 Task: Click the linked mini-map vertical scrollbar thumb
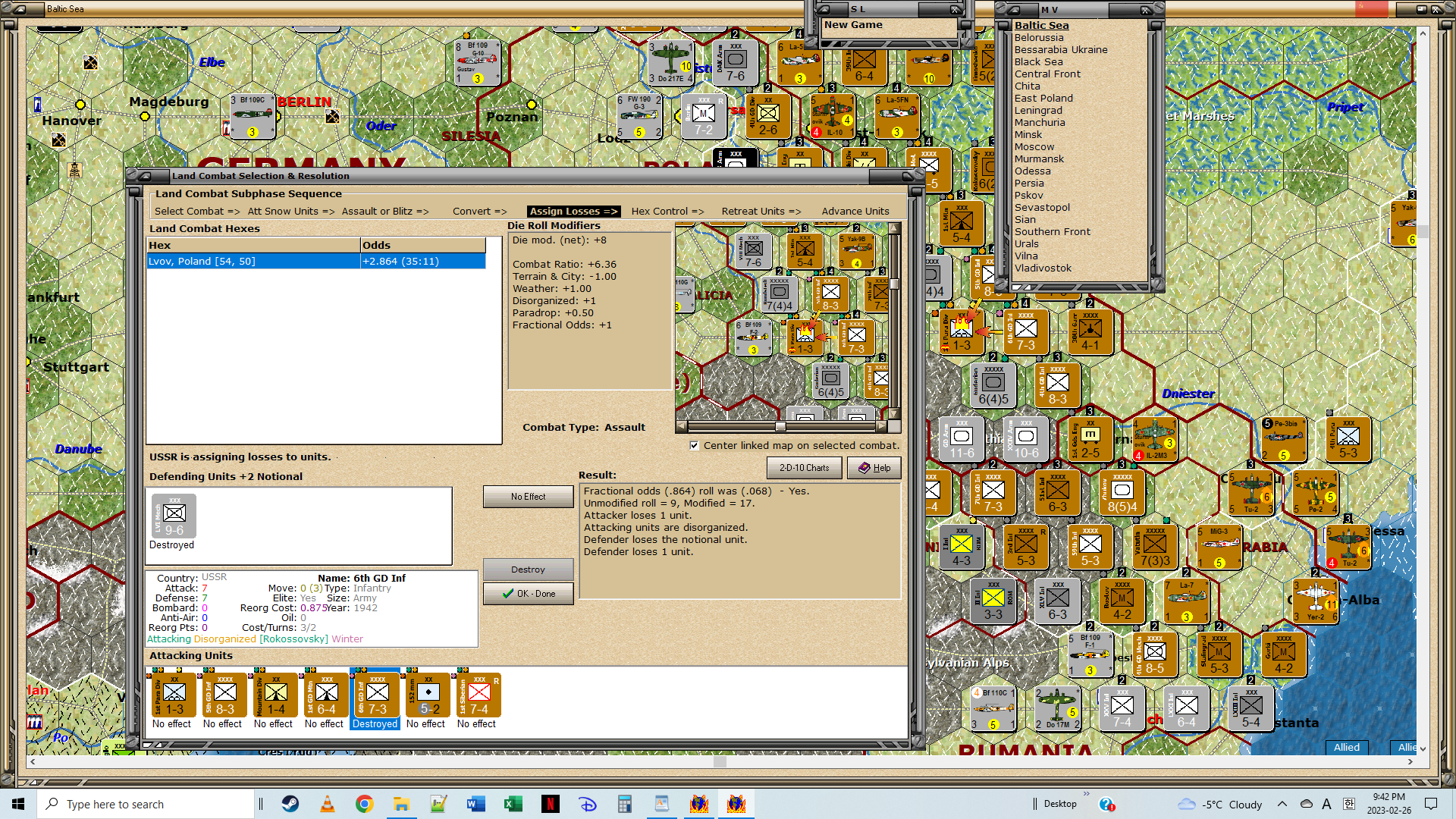coord(894,284)
